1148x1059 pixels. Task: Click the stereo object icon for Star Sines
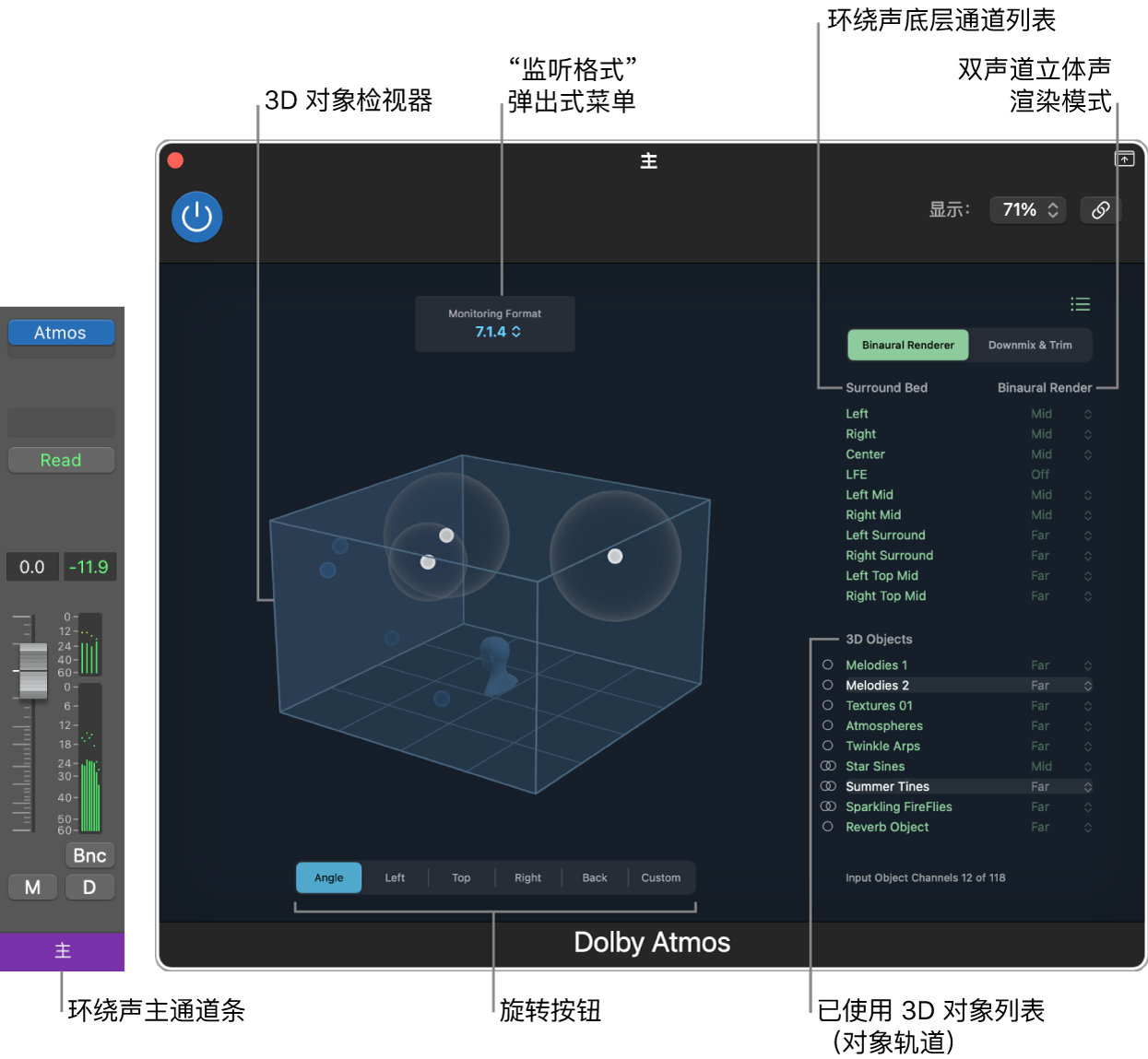pyautogui.click(x=828, y=766)
